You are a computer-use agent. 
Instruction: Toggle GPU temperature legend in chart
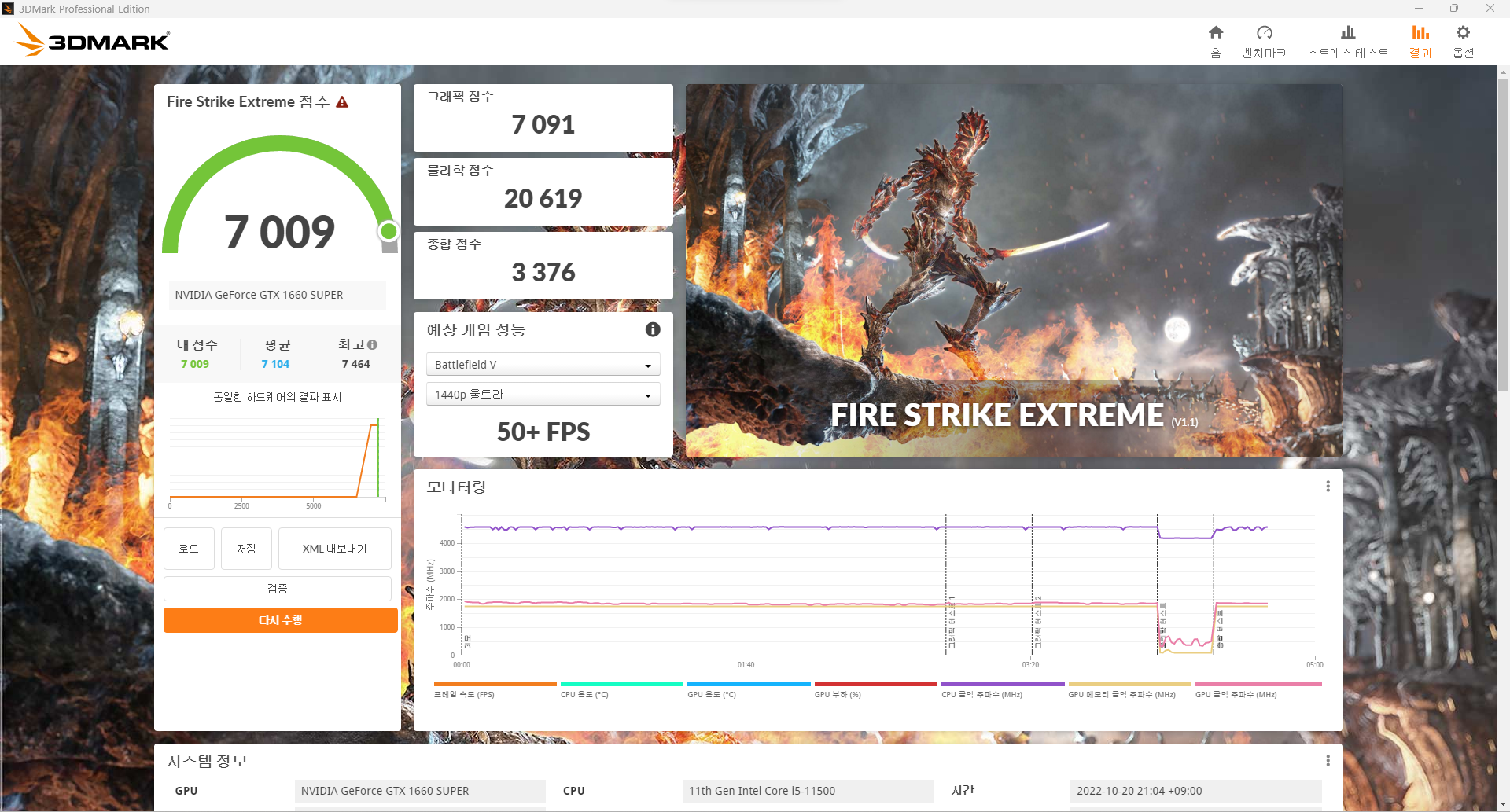(x=749, y=690)
